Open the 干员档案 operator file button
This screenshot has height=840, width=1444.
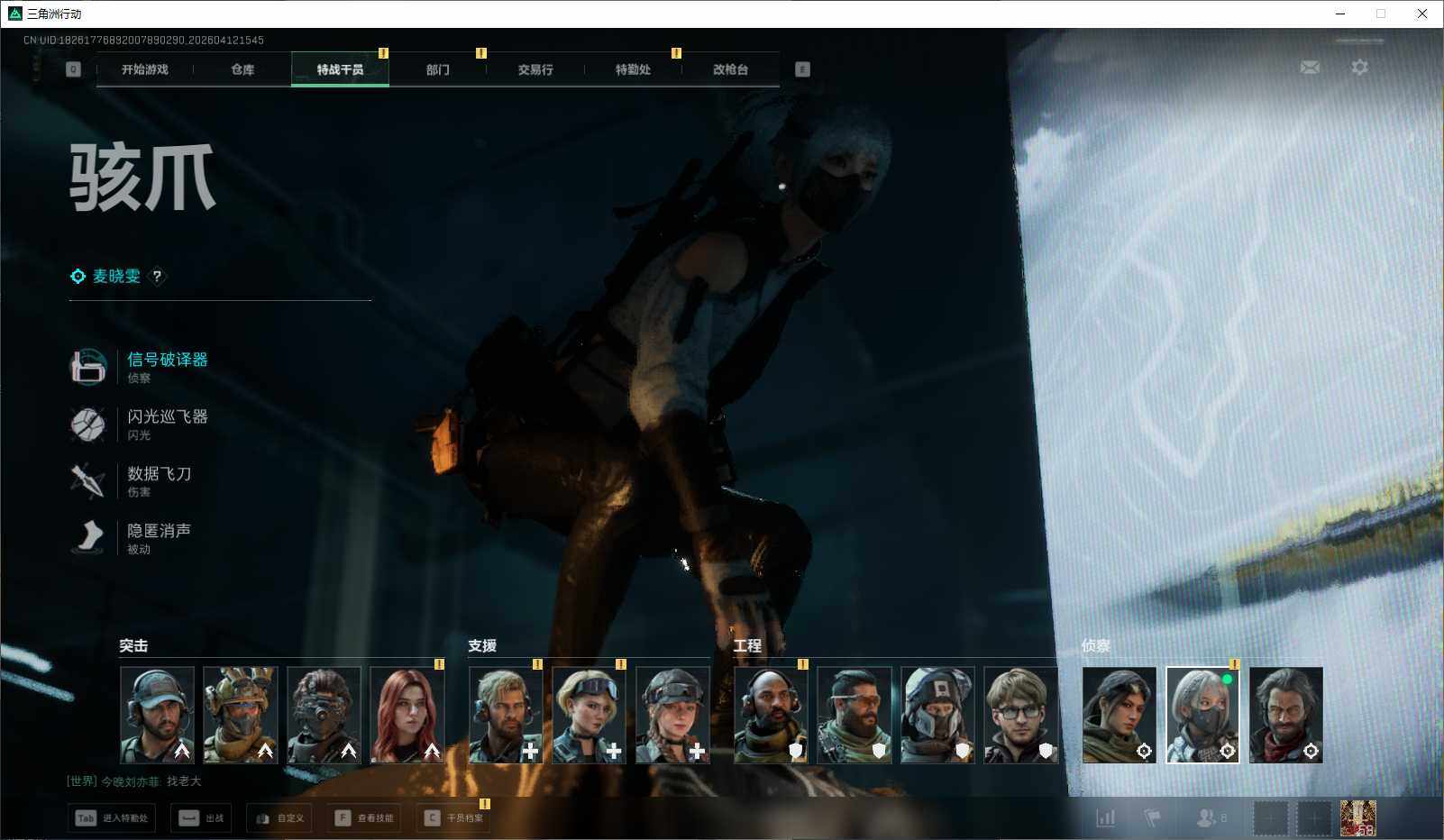pyautogui.click(x=453, y=818)
